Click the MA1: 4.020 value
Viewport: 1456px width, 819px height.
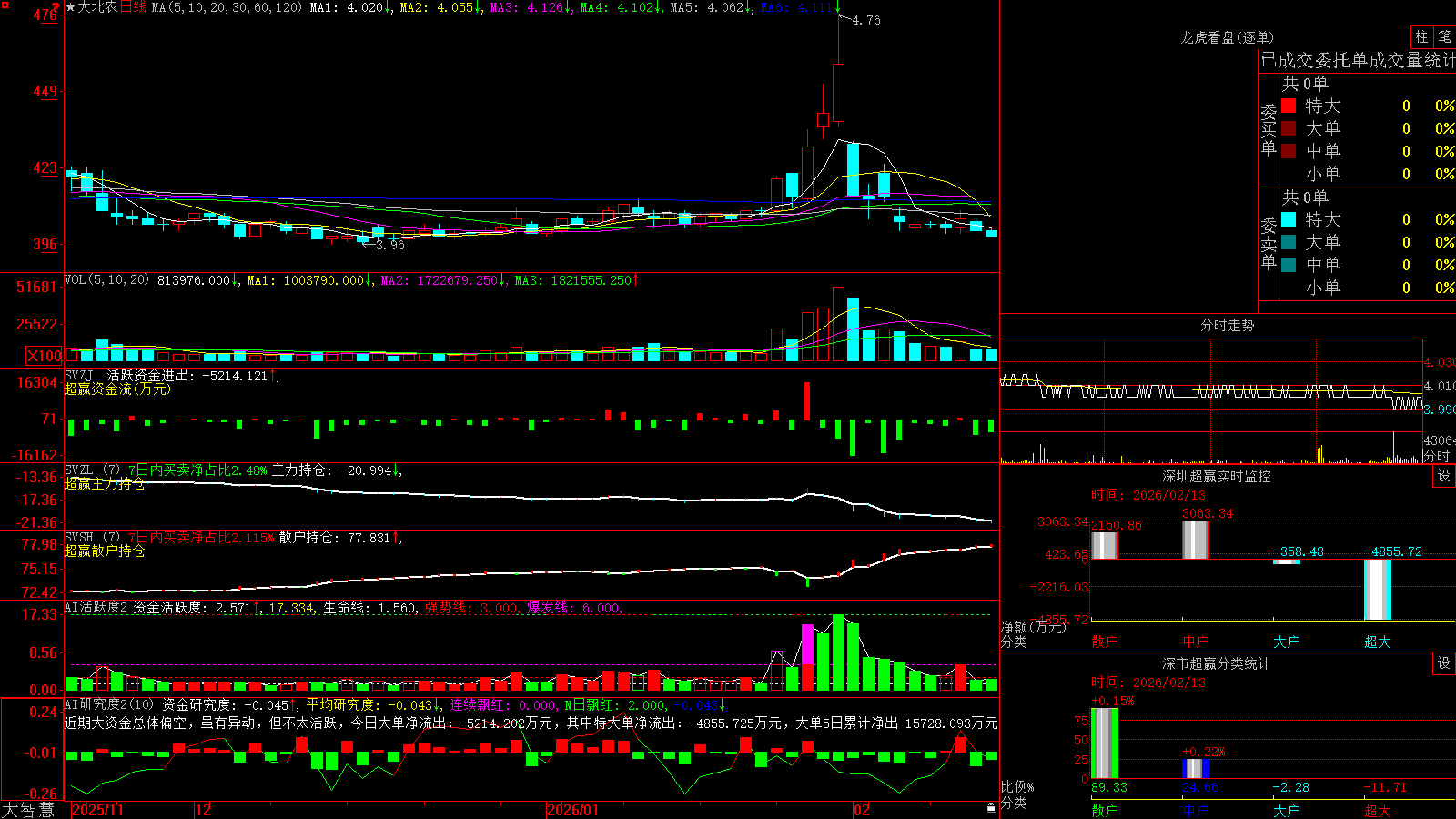coord(350,7)
